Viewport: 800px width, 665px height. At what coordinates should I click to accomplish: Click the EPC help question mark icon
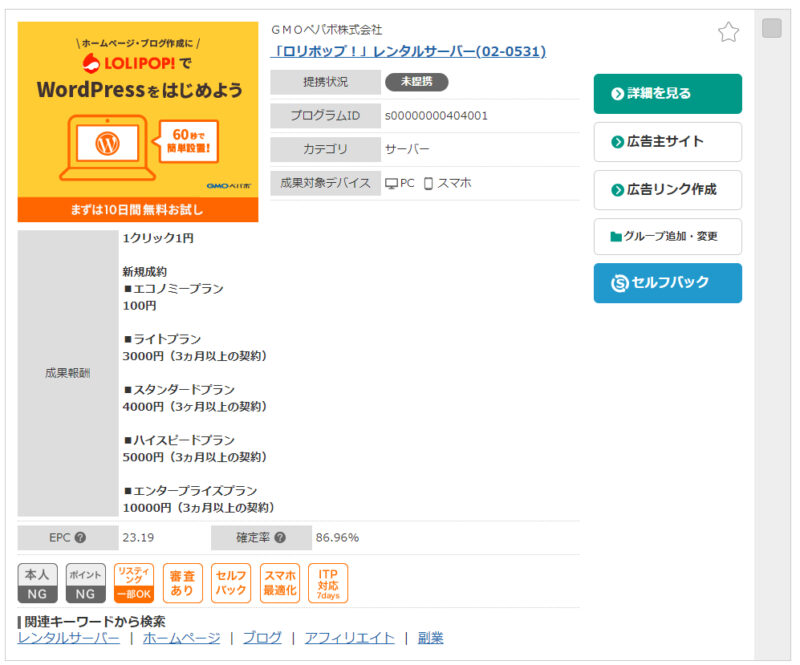(x=80, y=538)
